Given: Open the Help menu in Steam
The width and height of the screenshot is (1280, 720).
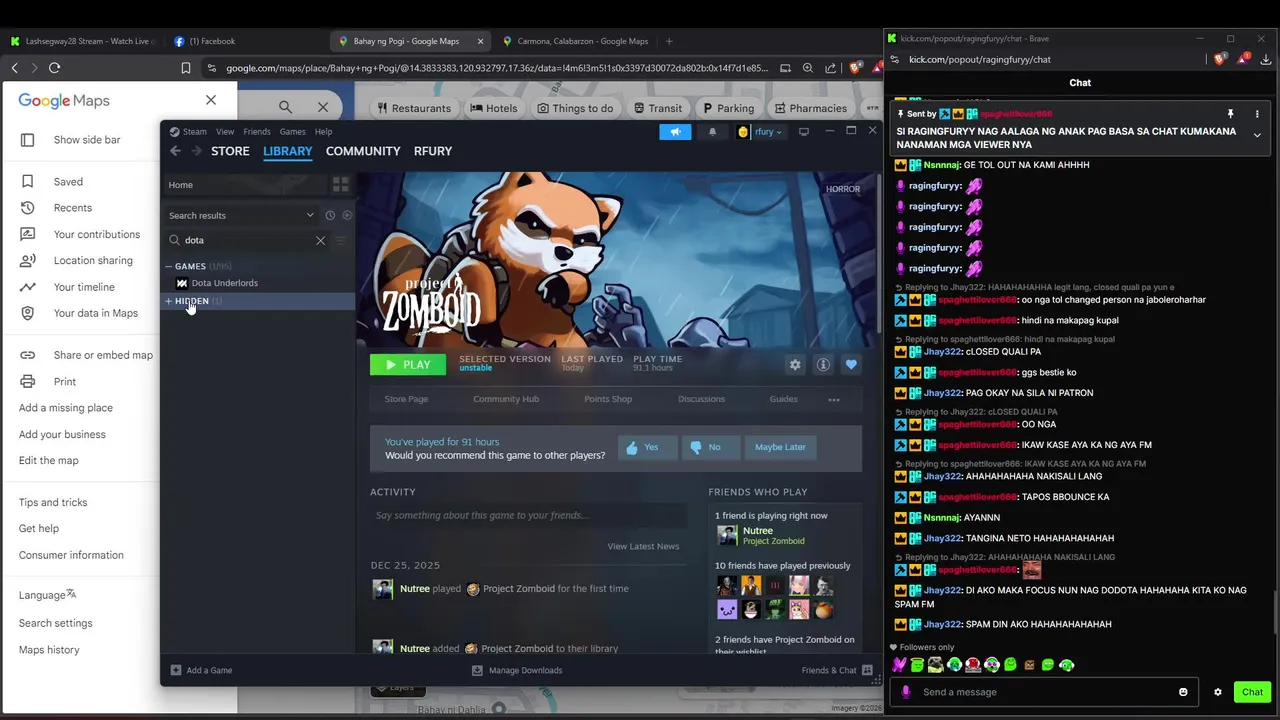Looking at the screenshot, I should pos(323,131).
